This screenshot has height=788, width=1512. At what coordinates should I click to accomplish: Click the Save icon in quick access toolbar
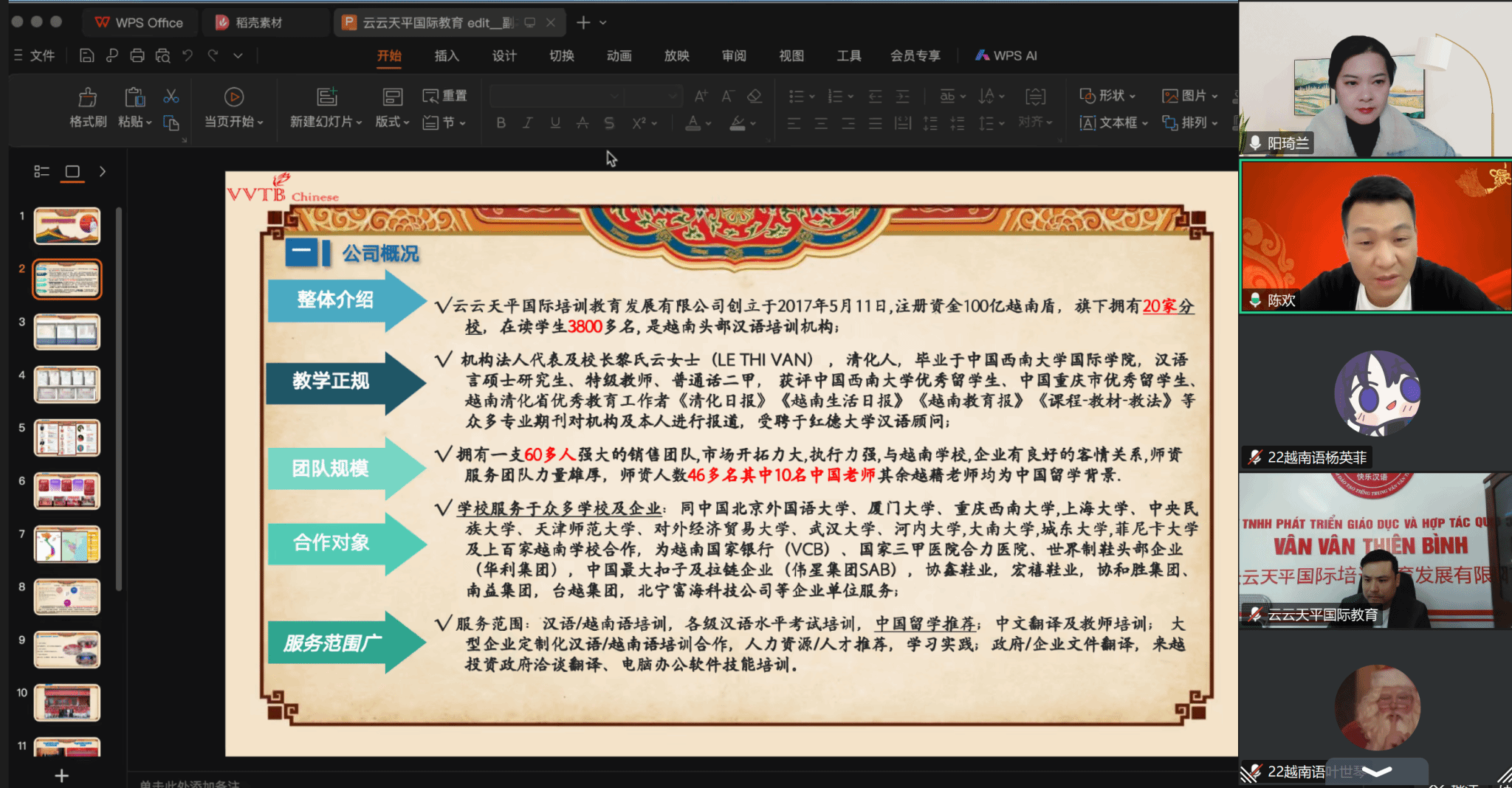(86, 55)
